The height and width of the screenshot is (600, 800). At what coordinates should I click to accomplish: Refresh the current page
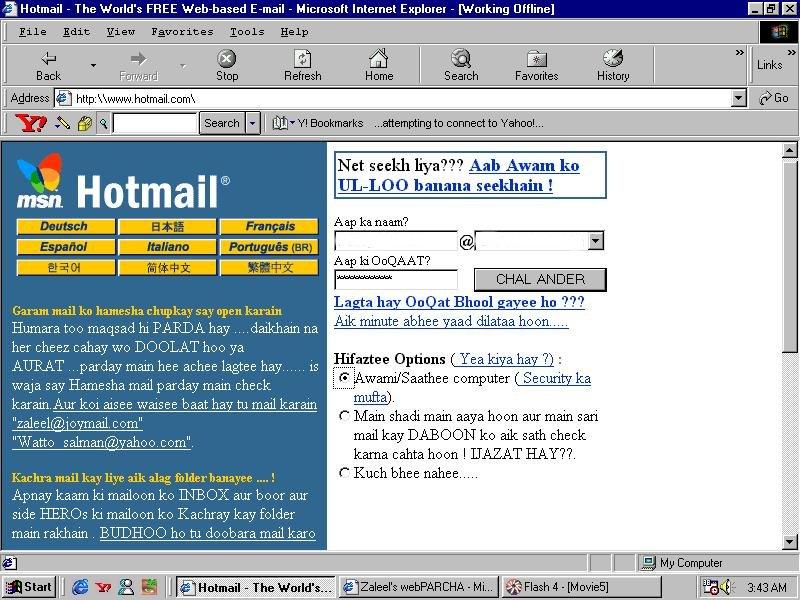click(303, 66)
